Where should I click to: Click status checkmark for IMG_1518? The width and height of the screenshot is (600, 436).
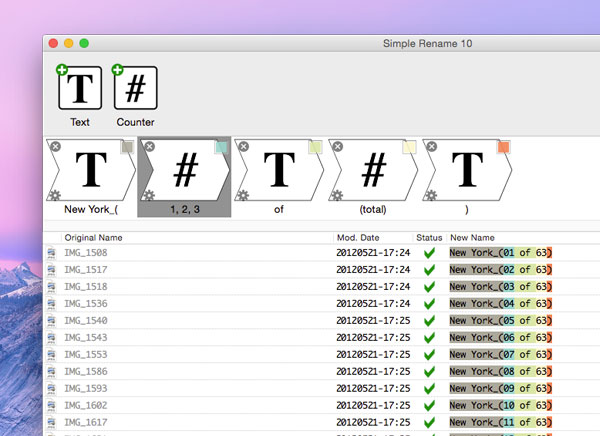click(x=429, y=287)
